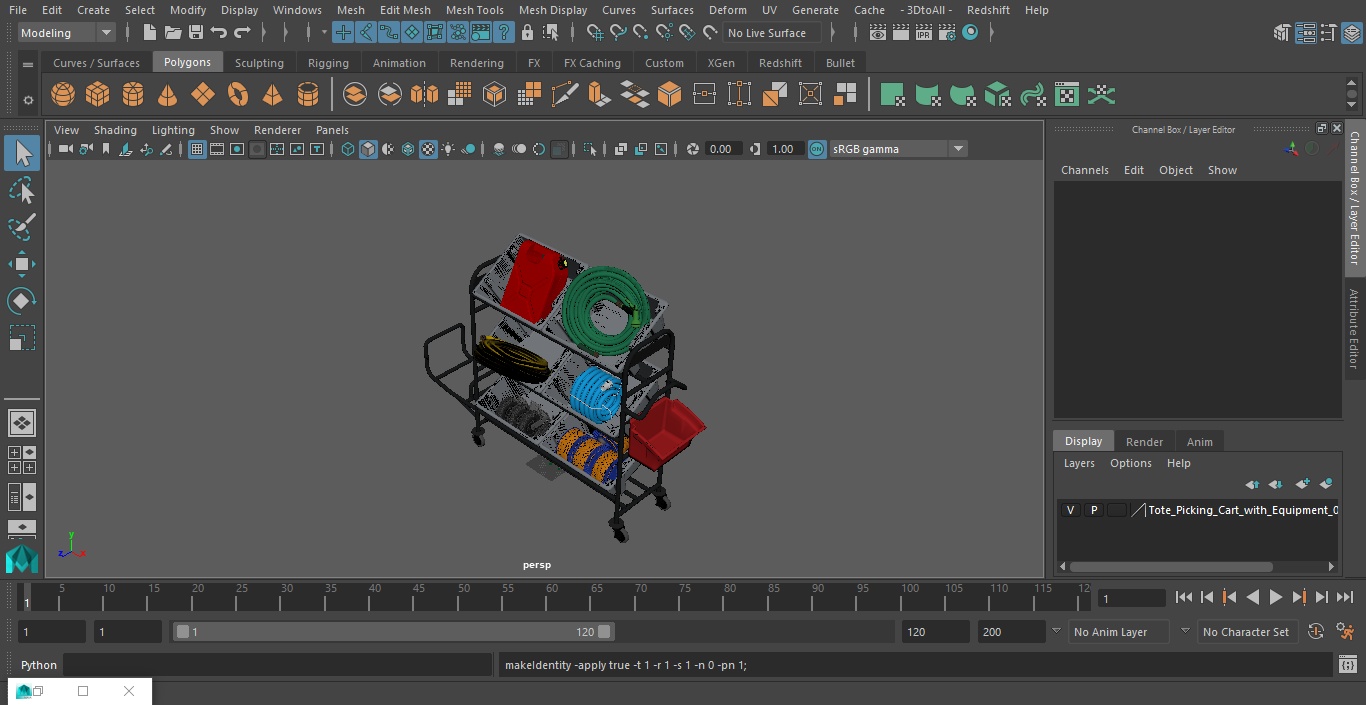The height and width of the screenshot is (705, 1366).
Task: Click Options in the Layer Editor
Action: point(1131,463)
